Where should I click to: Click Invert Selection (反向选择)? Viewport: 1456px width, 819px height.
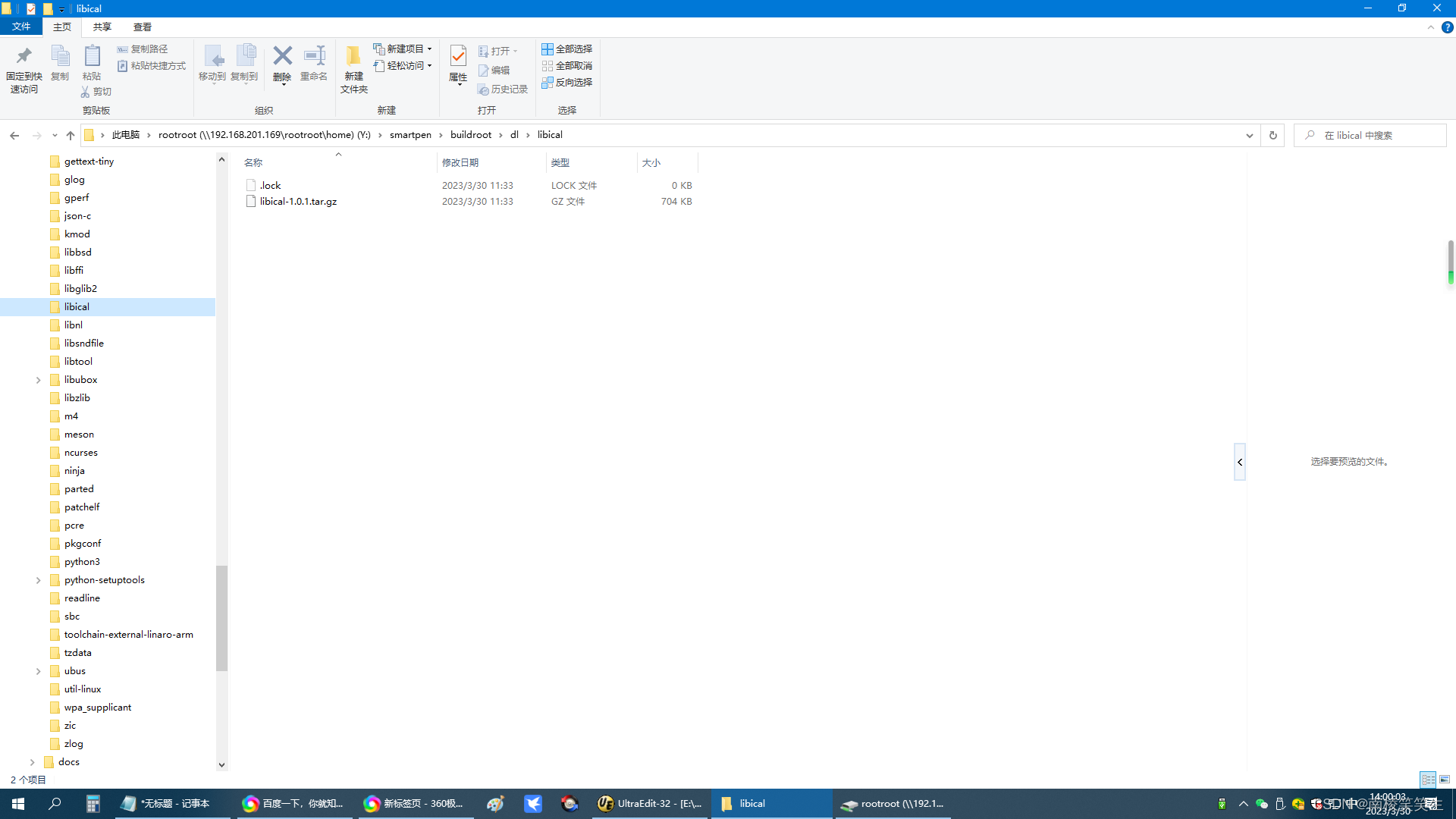(x=567, y=82)
